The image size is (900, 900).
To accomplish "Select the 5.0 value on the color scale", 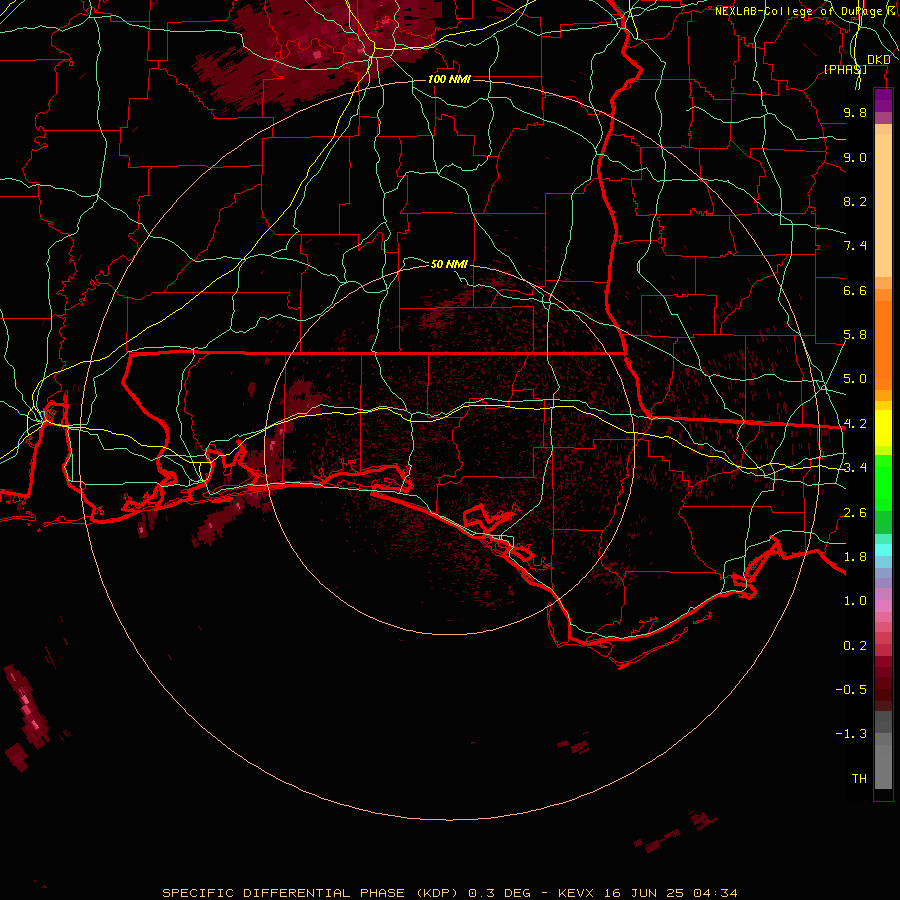I will (855, 379).
